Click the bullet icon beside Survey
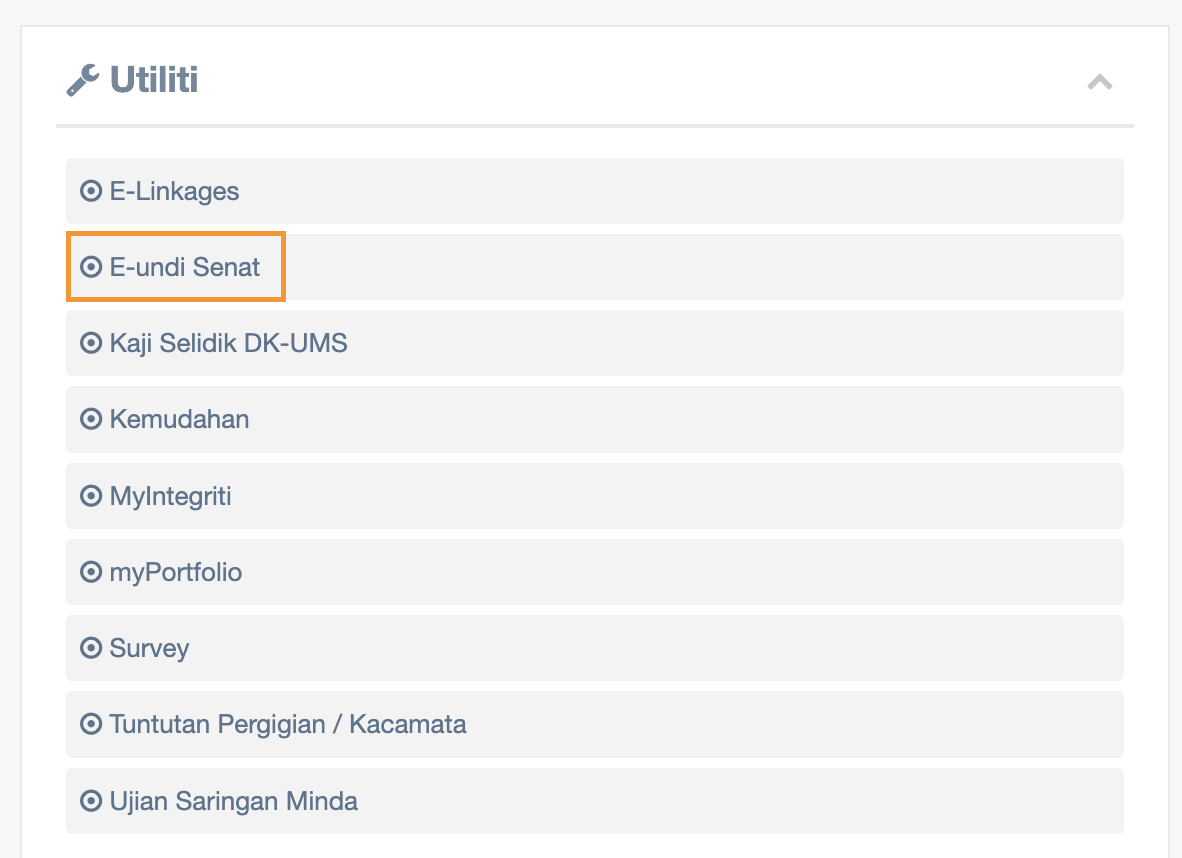 [x=91, y=648]
